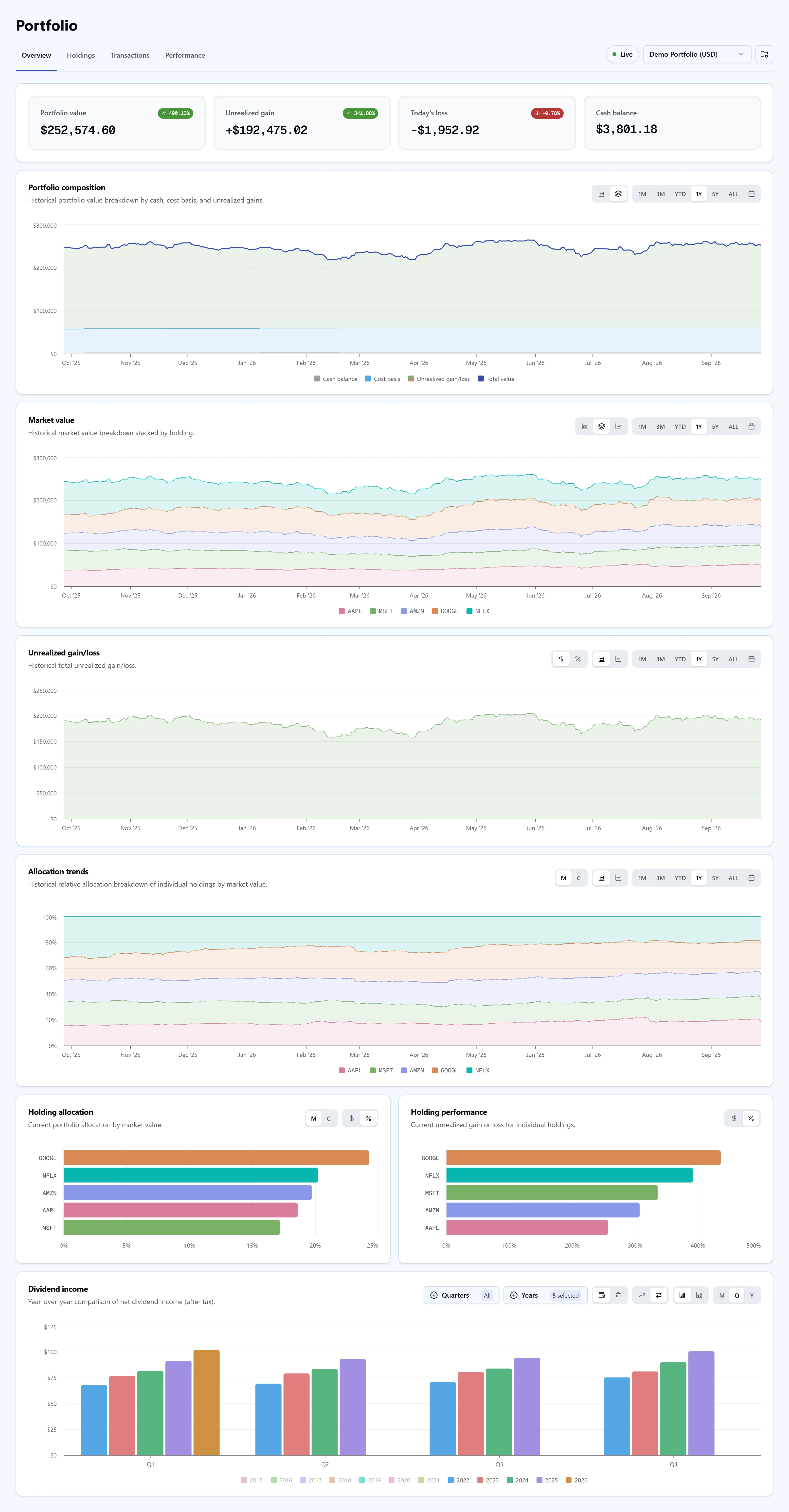This screenshot has height=1512, width=789.
Task: Toggle the NFLX legend swatch in Market value
Action: point(469,611)
